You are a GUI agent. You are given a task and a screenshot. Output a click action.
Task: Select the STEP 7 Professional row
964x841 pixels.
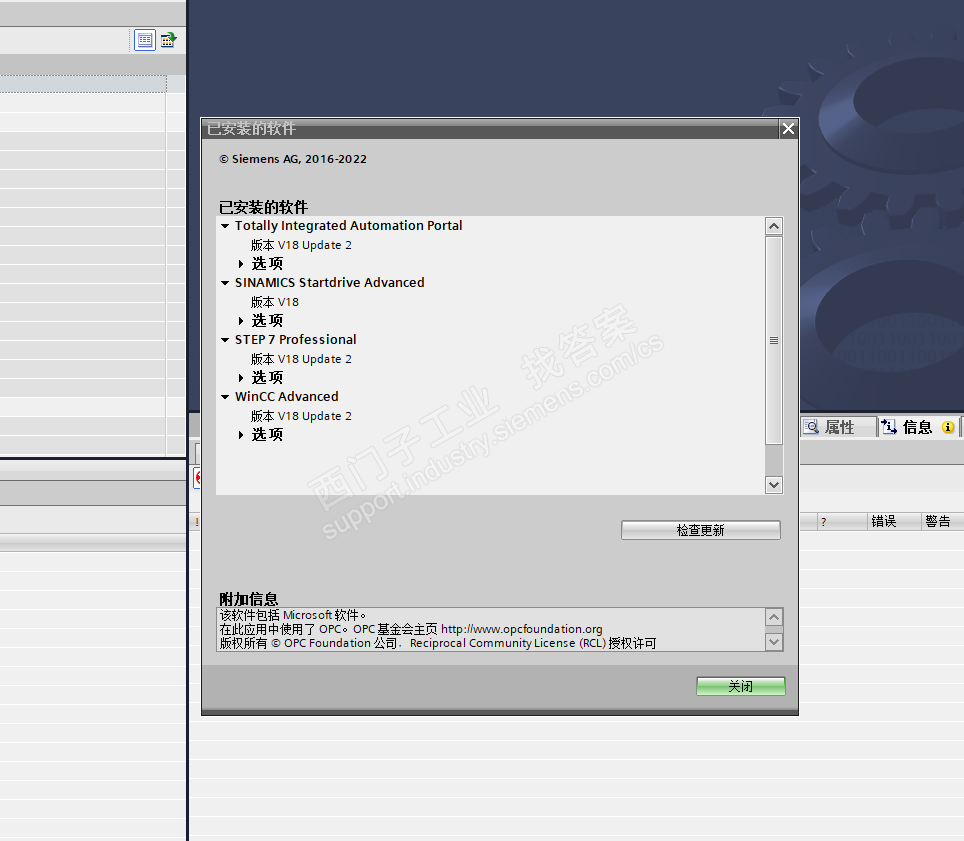pyautogui.click(x=295, y=340)
